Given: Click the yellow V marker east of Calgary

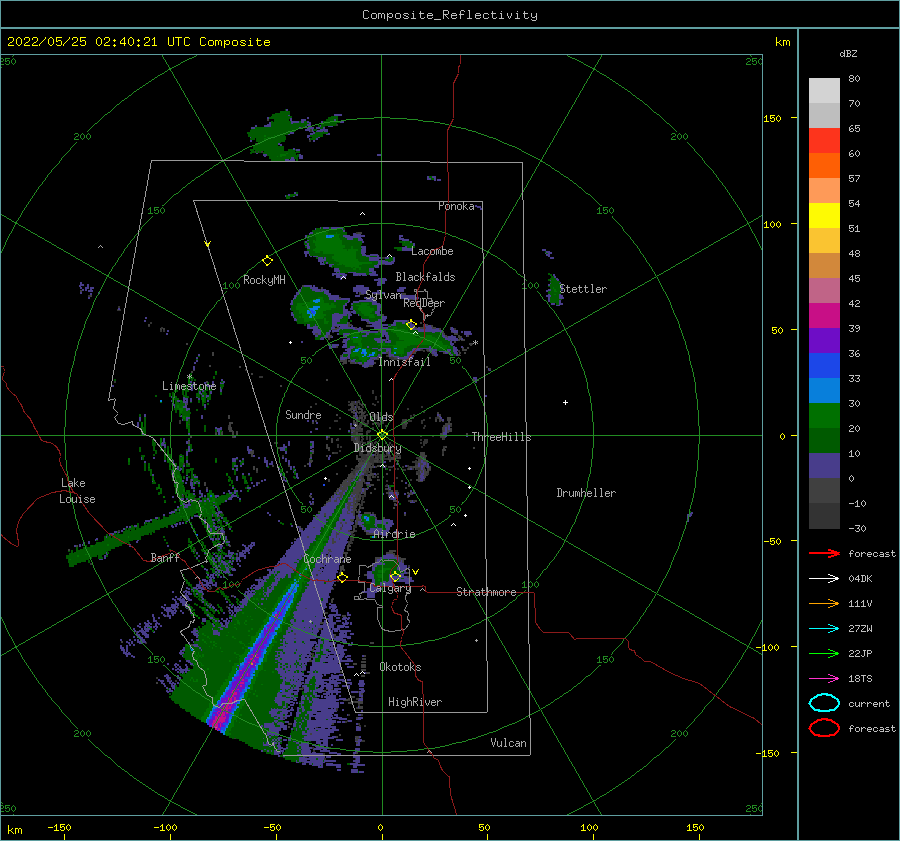Looking at the screenshot, I should pyautogui.click(x=415, y=572).
